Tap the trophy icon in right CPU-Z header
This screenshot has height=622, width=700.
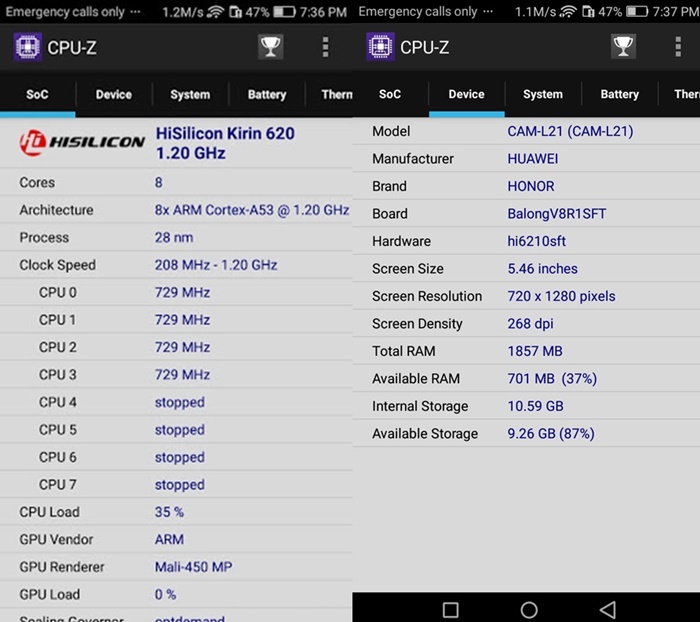coord(623,47)
